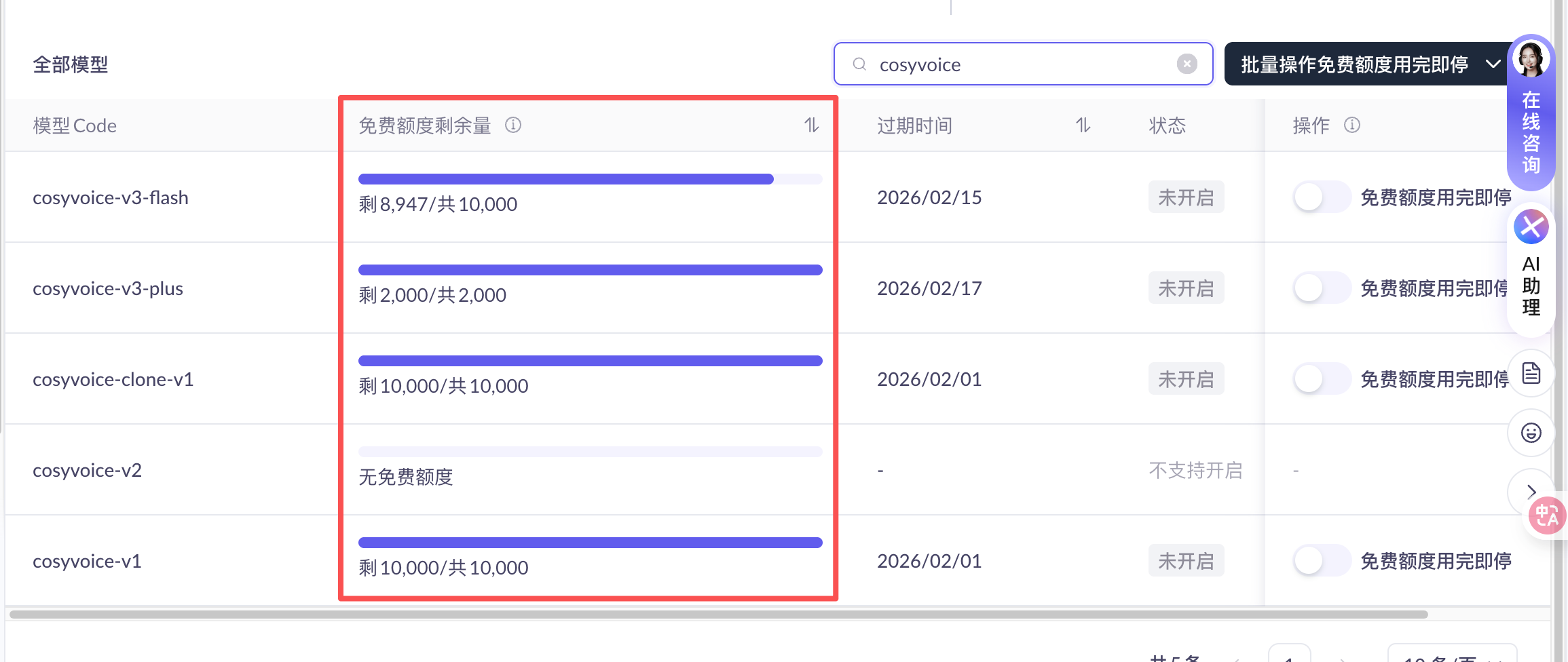Focus the cosyvoice search input field
Image resolution: width=1568 pixels, height=662 pixels.
click(x=1018, y=64)
